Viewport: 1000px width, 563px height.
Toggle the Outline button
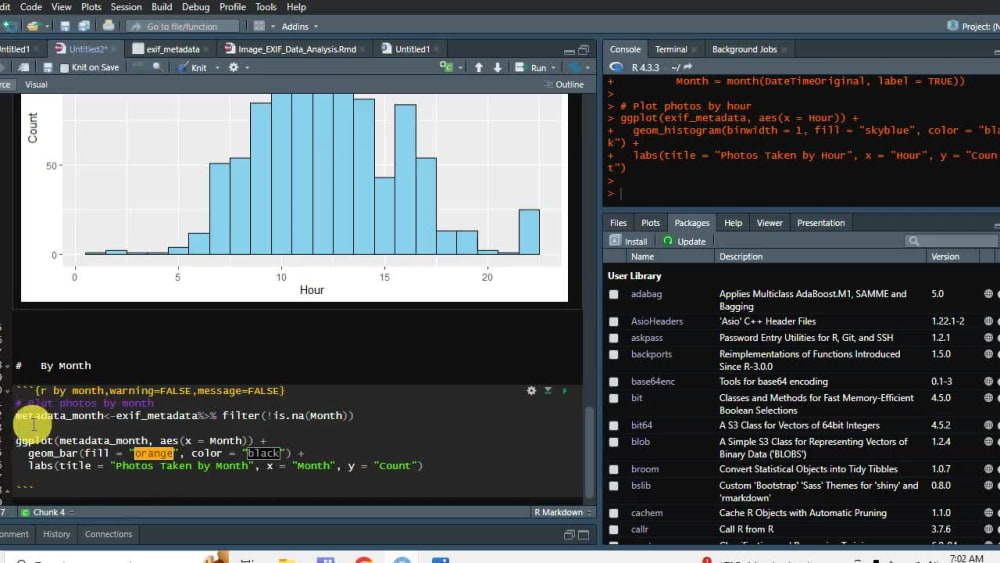pyautogui.click(x=564, y=84)
